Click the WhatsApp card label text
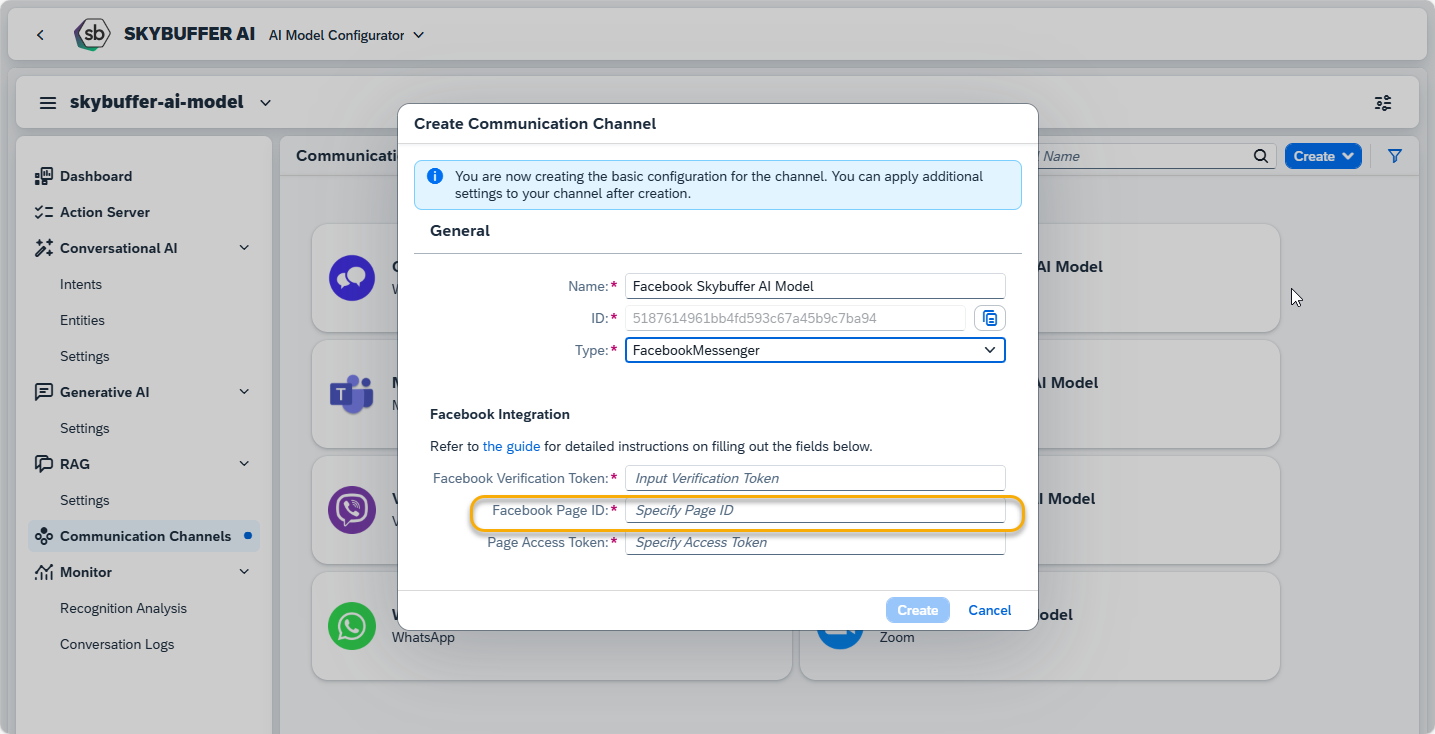Viewport: 1435px width, 734px height. point(423,637)
